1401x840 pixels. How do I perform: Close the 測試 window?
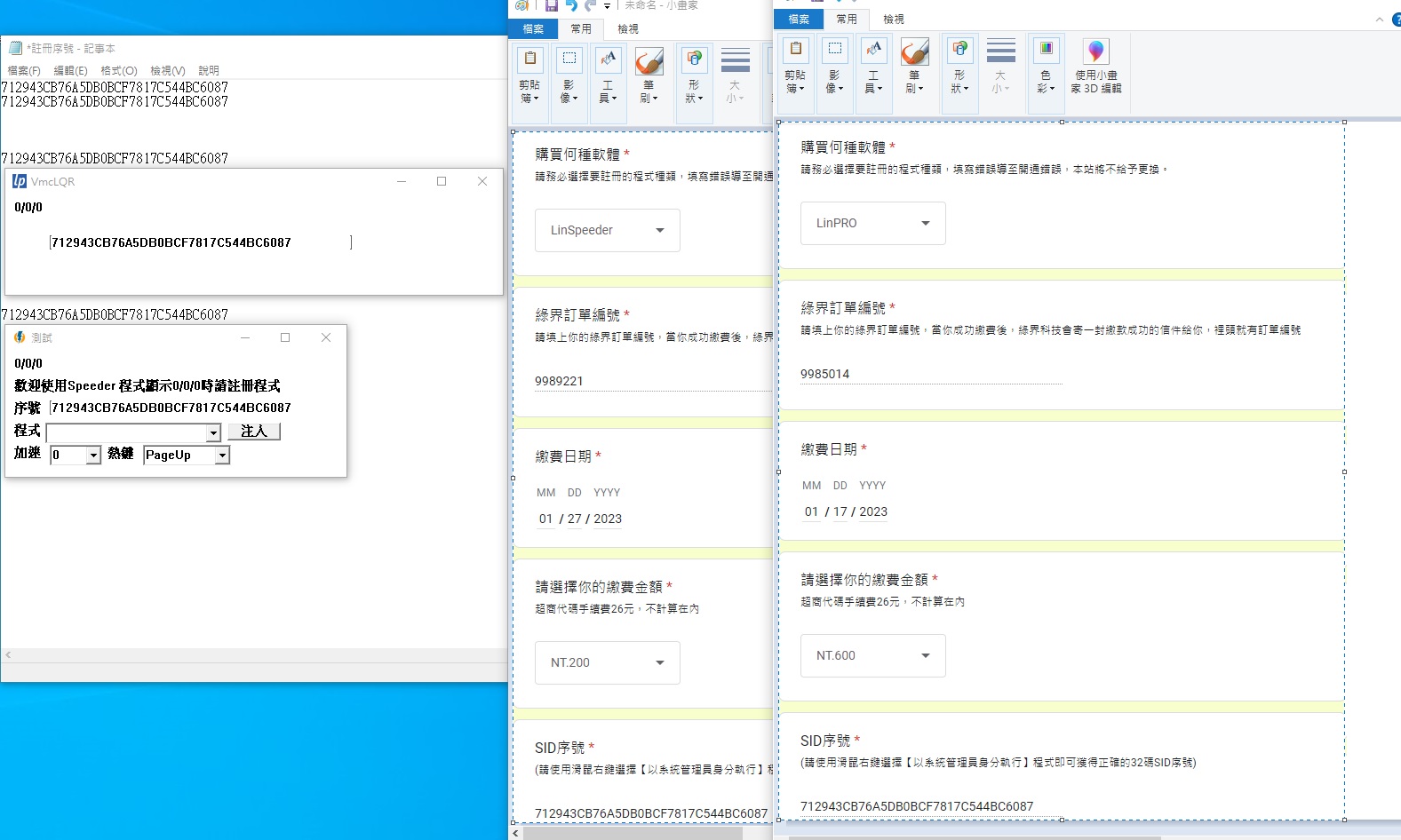(x=326, y=337)
